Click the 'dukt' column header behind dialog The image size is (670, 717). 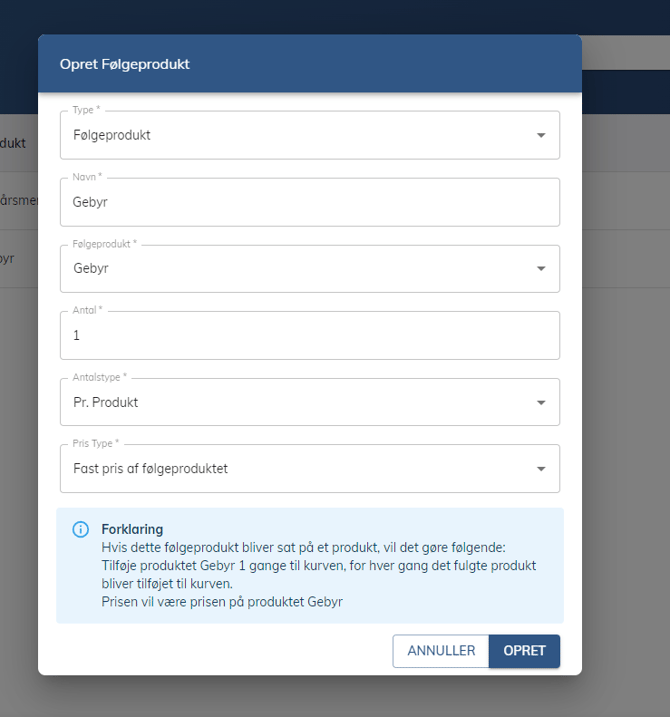(13, 143)
